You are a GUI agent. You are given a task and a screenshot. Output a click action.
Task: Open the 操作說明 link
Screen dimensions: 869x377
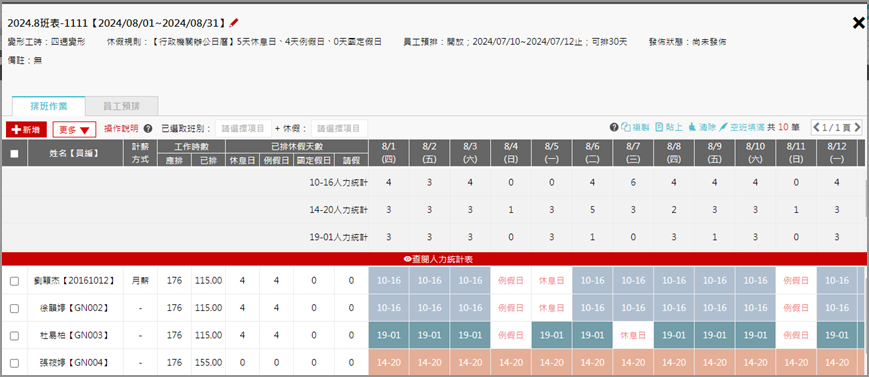pos(121,129)
